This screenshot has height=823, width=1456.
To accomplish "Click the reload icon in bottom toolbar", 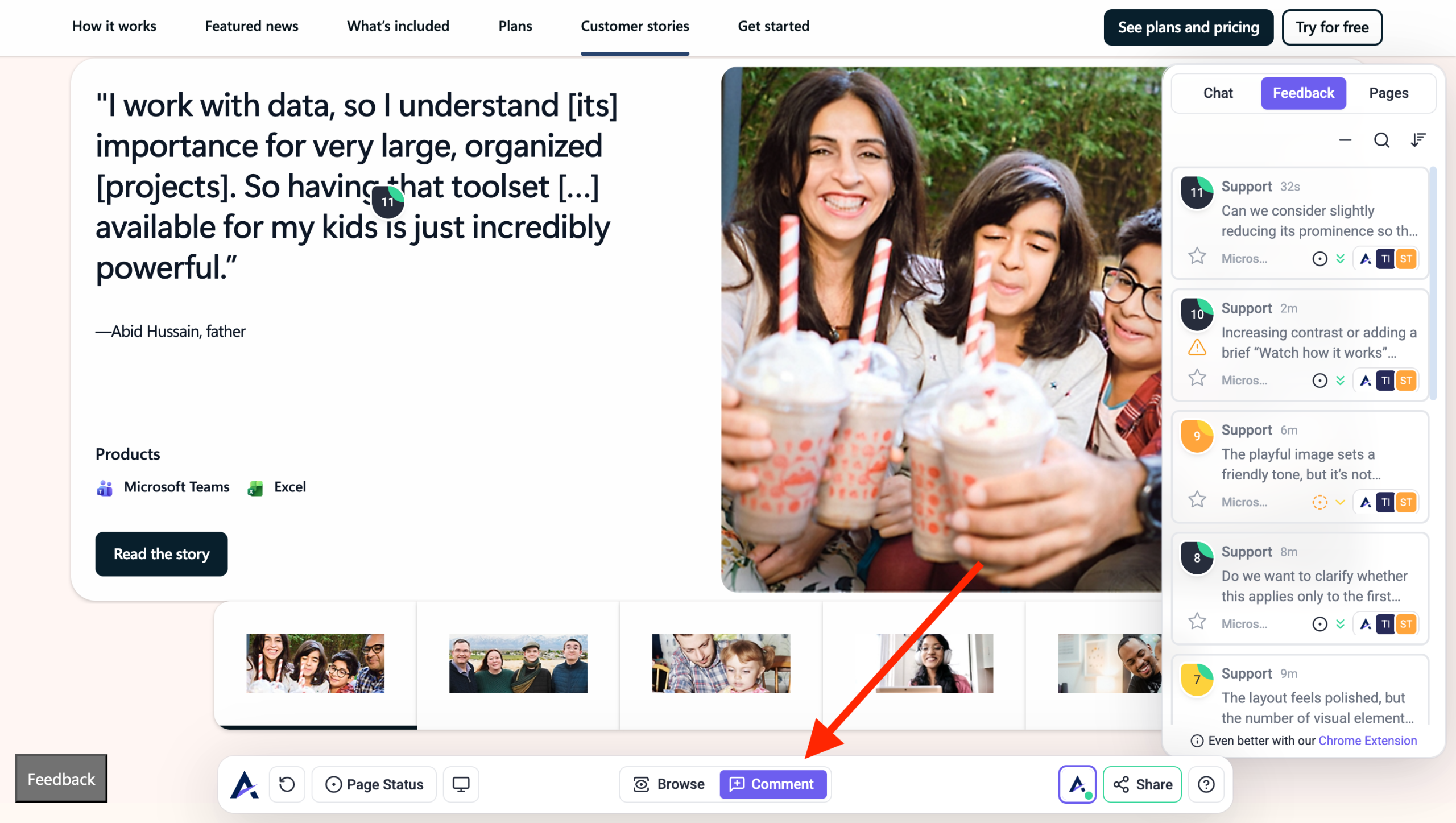I will [x=287, y=784].
